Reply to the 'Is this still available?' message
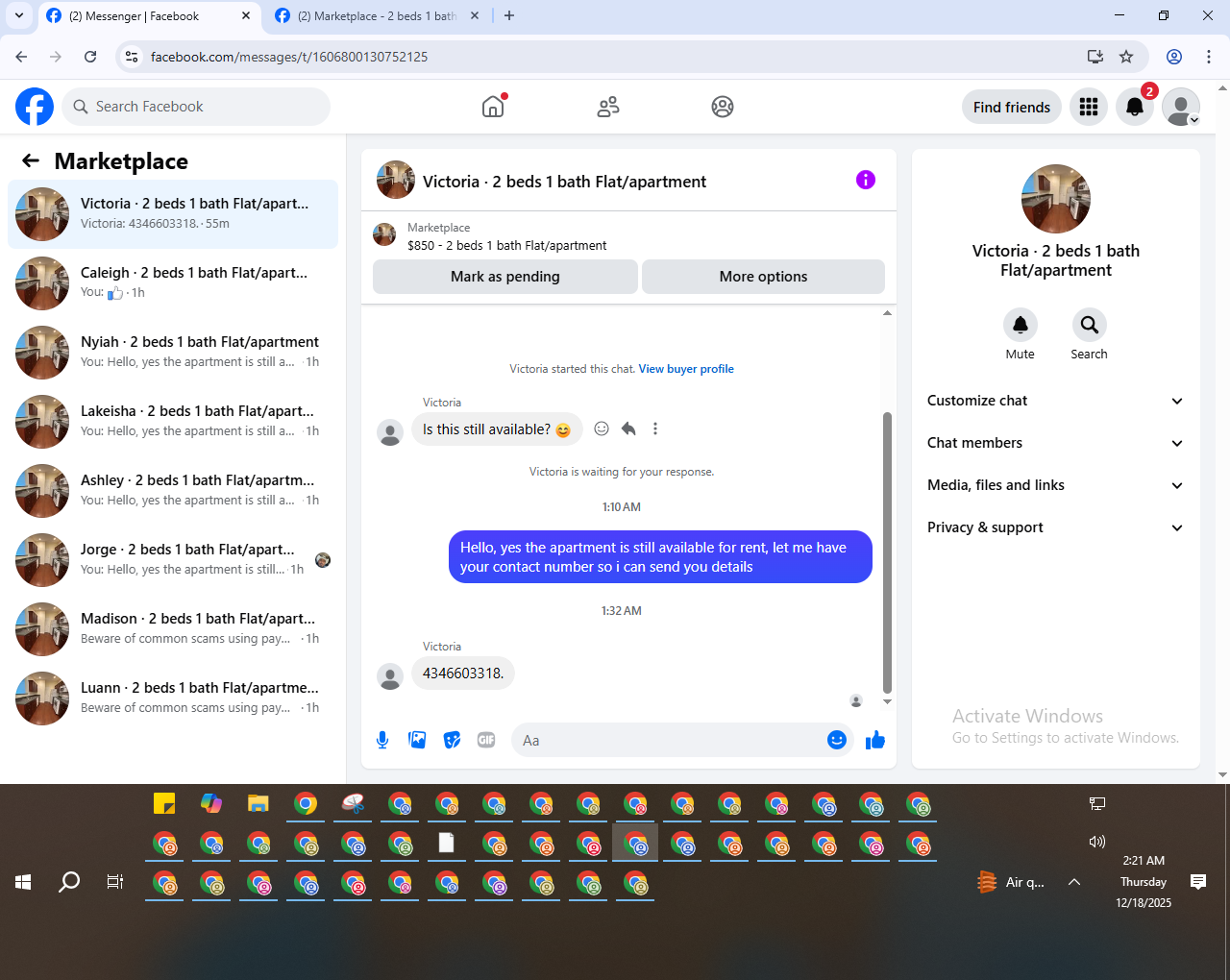This screenshot has height=980, width=1230. tap(628, 429)
